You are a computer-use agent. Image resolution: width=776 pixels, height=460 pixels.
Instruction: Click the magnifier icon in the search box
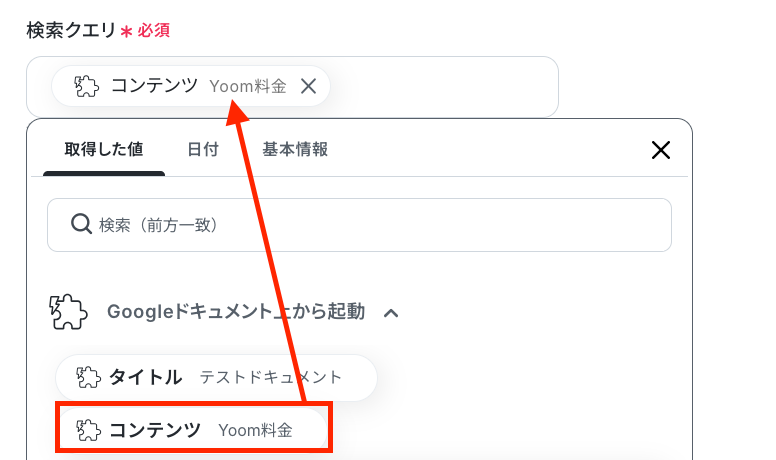tap(81, 224)
